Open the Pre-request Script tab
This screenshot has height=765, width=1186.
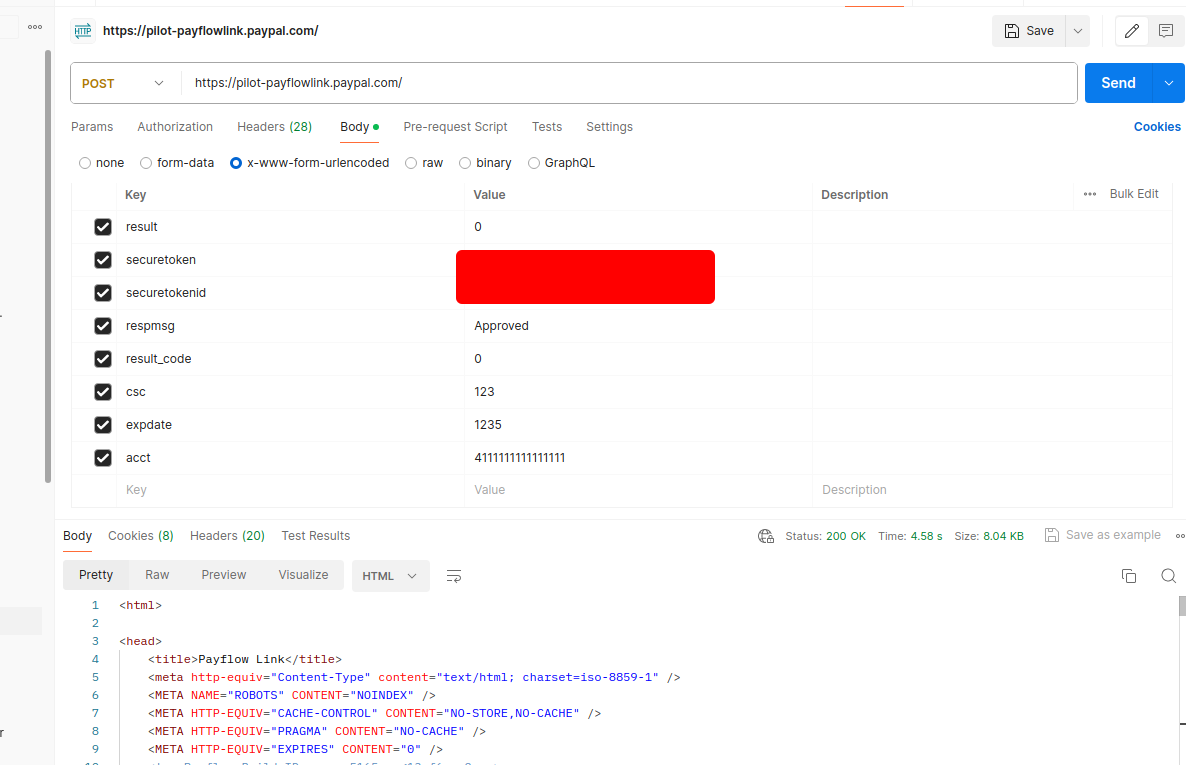pos(455,127)
